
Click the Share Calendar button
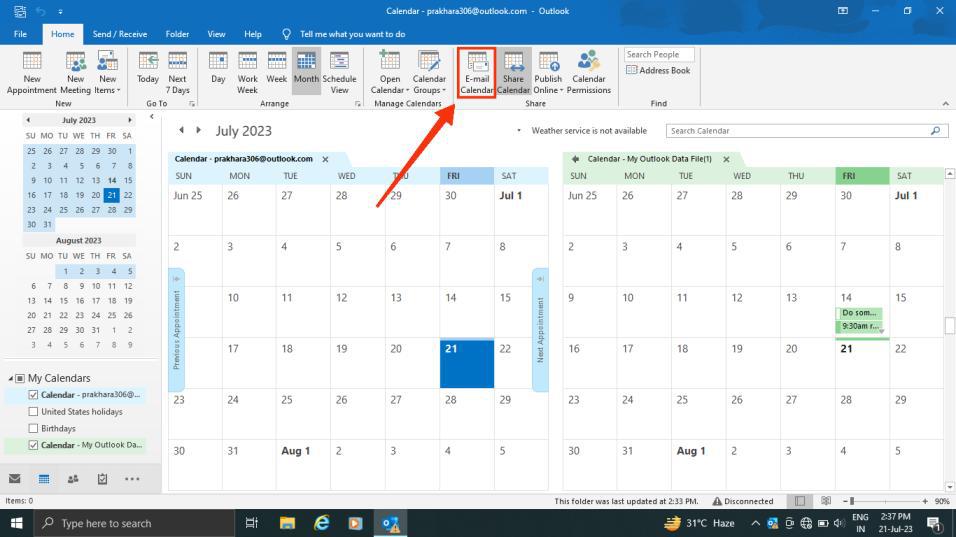click(513, 73)
